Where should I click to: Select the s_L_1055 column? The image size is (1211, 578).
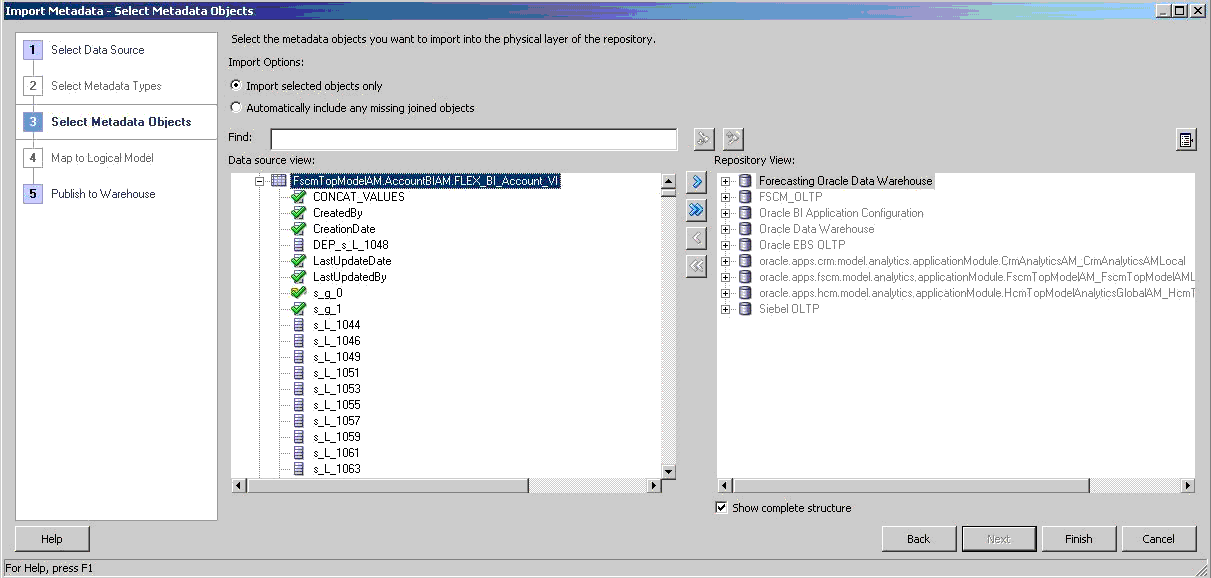(337, 405)
